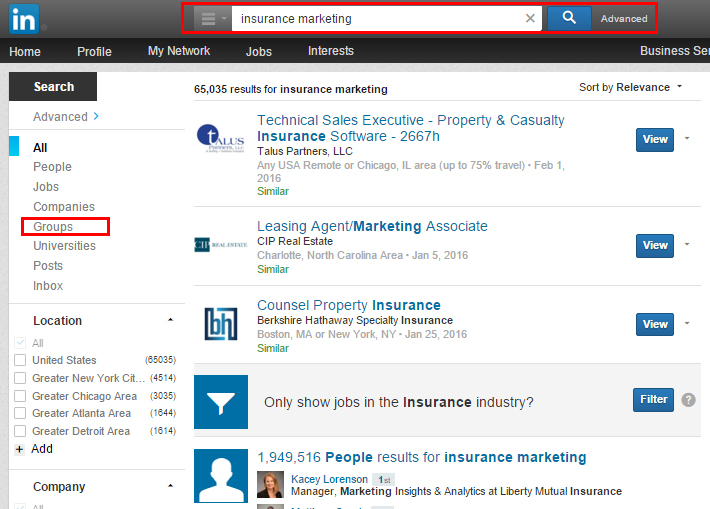Open the Profile menu

(94, 52)
